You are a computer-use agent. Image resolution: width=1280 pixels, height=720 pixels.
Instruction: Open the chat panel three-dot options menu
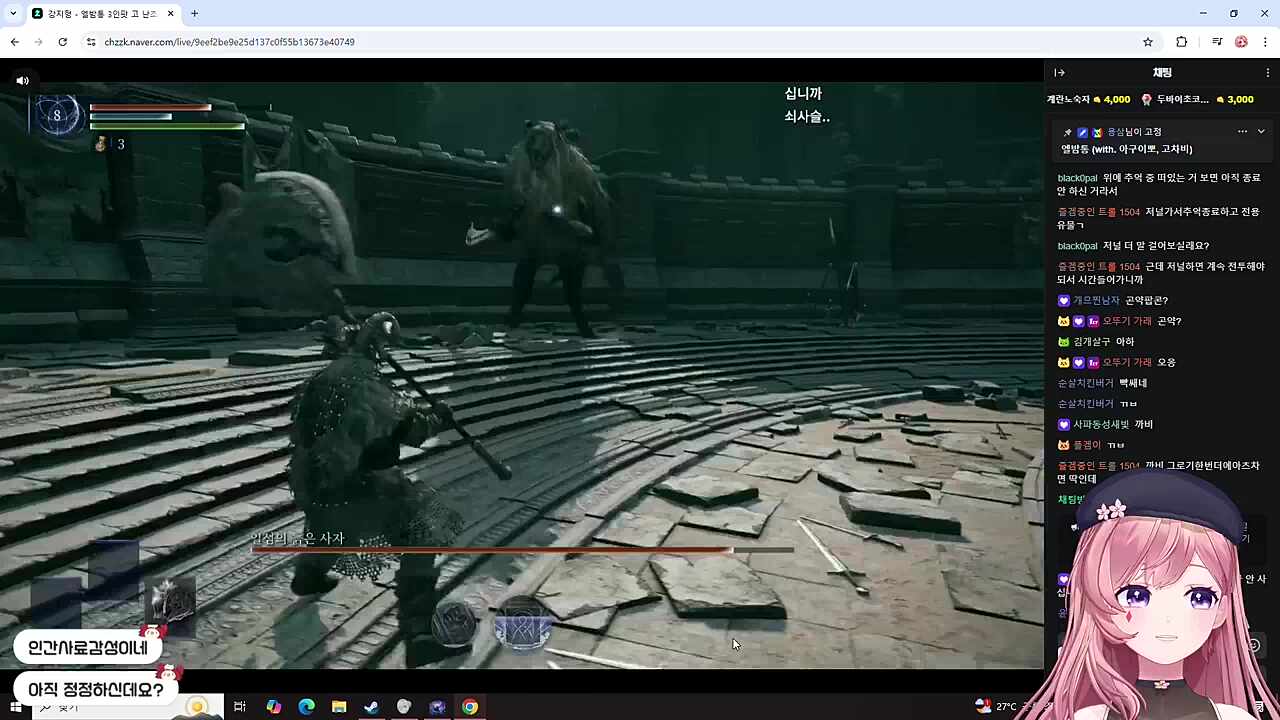(x=1268, y=72)
